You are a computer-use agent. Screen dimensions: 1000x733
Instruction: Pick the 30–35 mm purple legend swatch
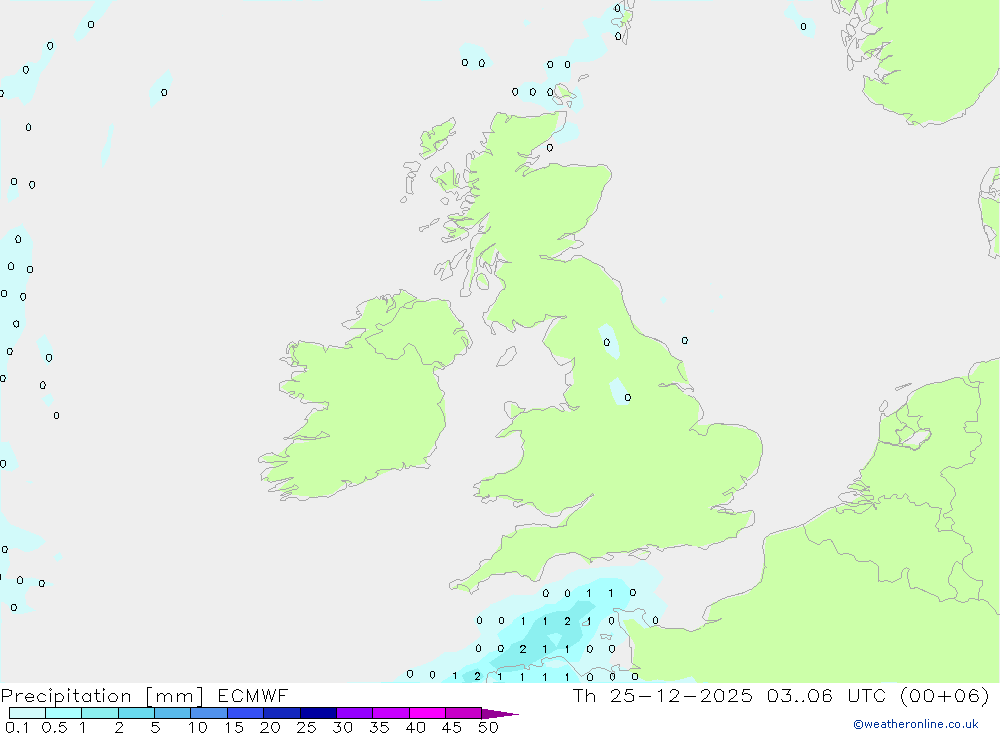354,714
